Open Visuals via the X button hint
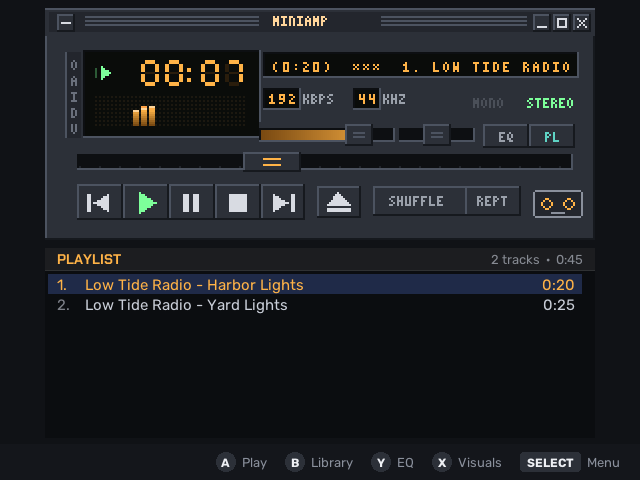640x480 pixels. click(x=467, y=462)
